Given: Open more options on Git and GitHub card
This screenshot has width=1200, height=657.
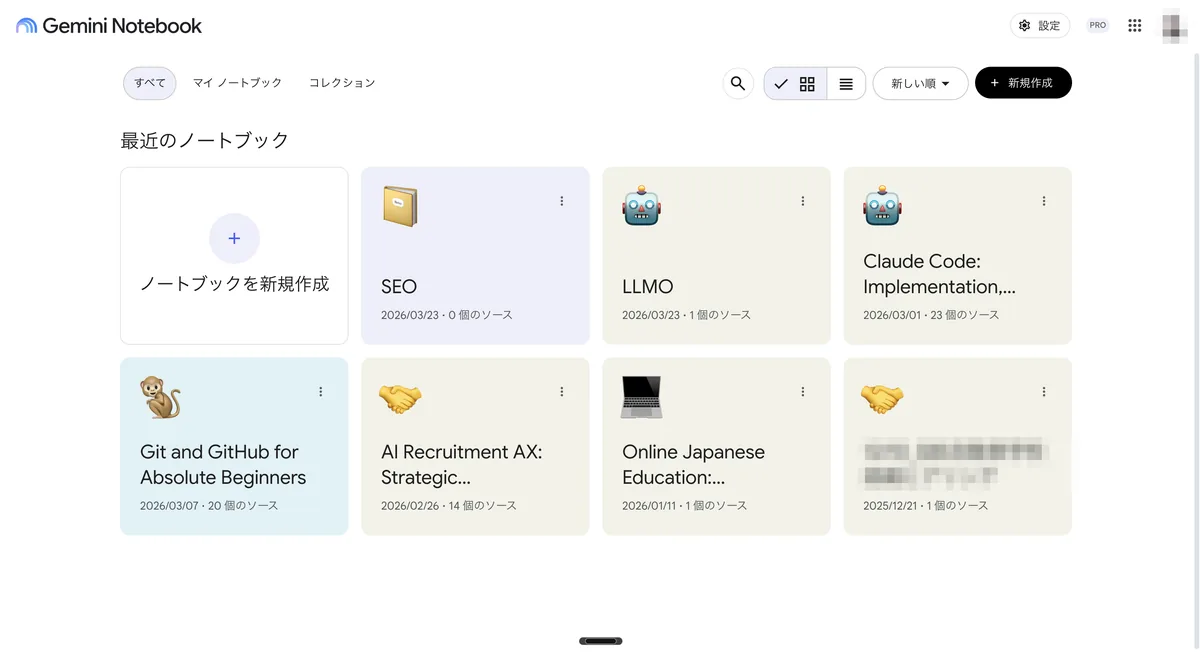Looking at the screenshot, I should pyautogui.click(x=321, y=392).
